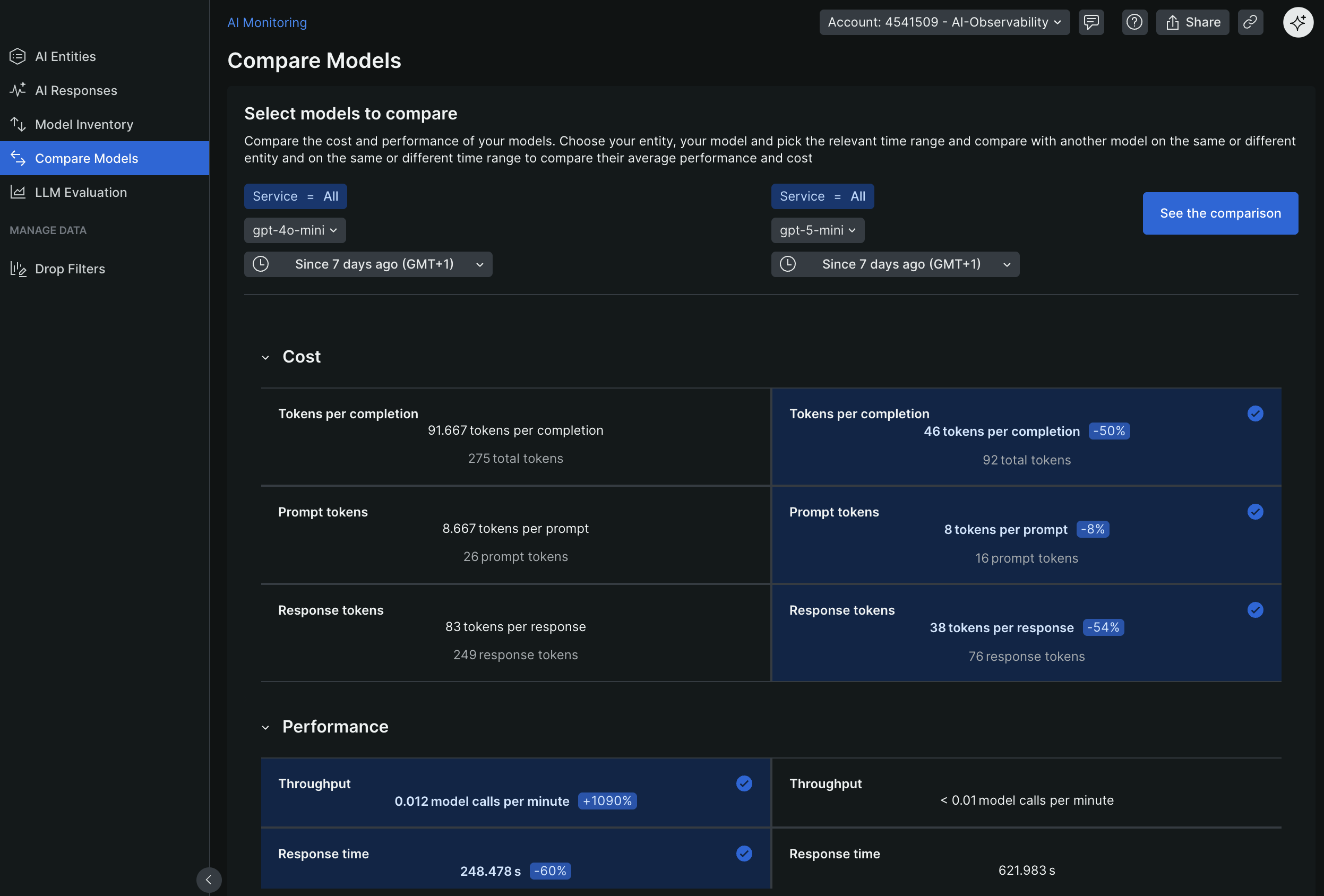1324x896 pixels.
Task: Click See the comparison button
Action: coord(1220,213)
